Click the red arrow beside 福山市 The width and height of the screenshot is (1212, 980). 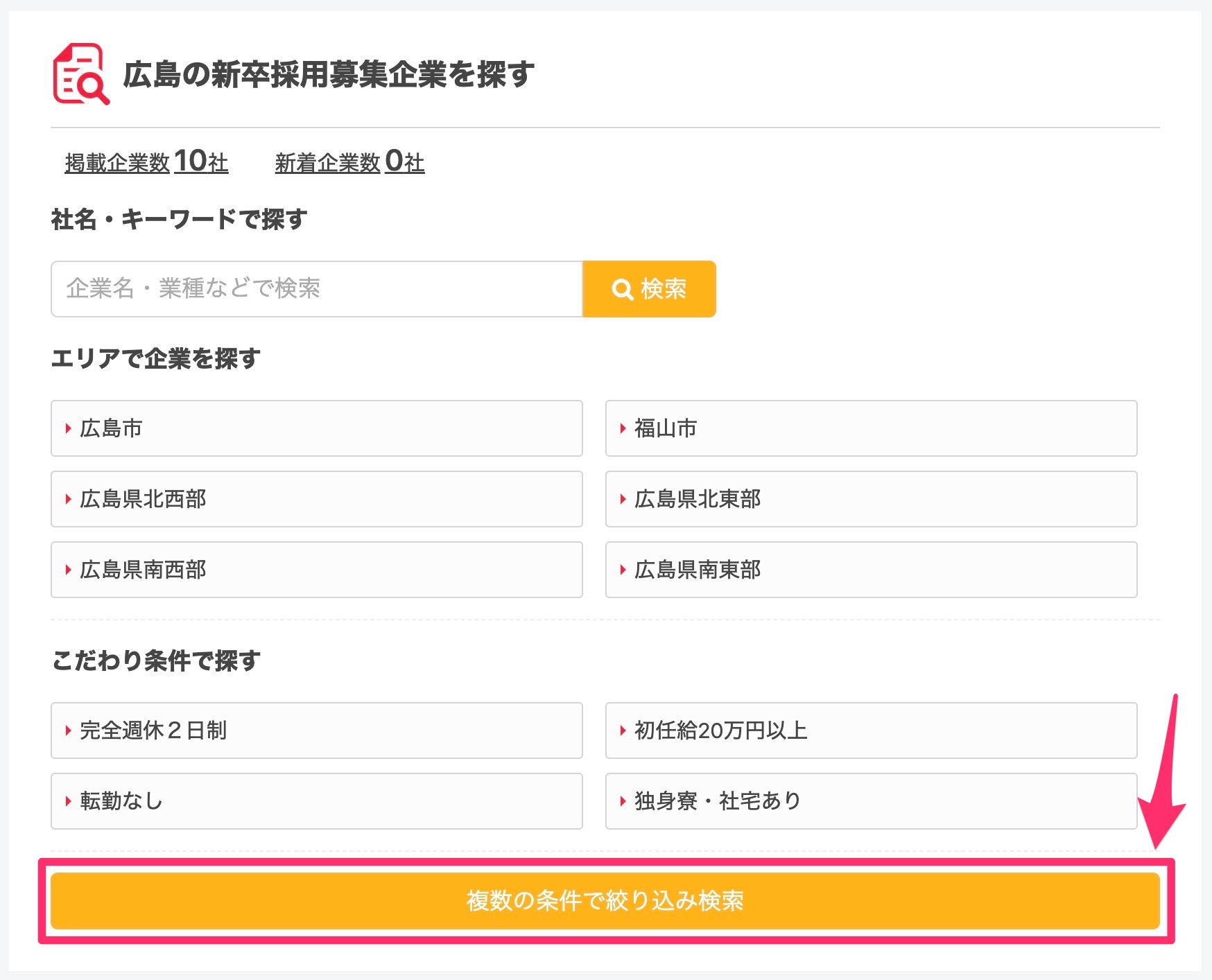point(623,428)
